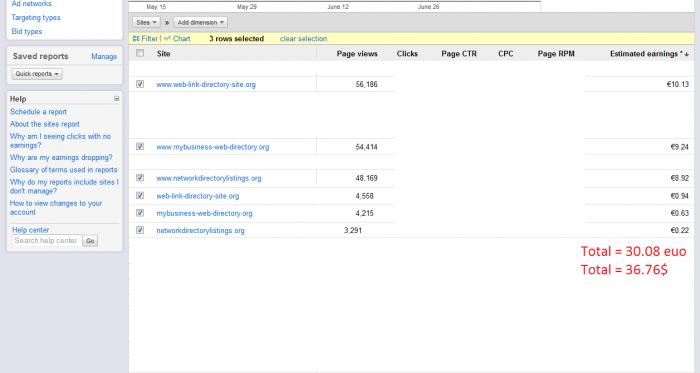
Task: Sort by the Clicks column header
Action: click(x=407, y=54)
